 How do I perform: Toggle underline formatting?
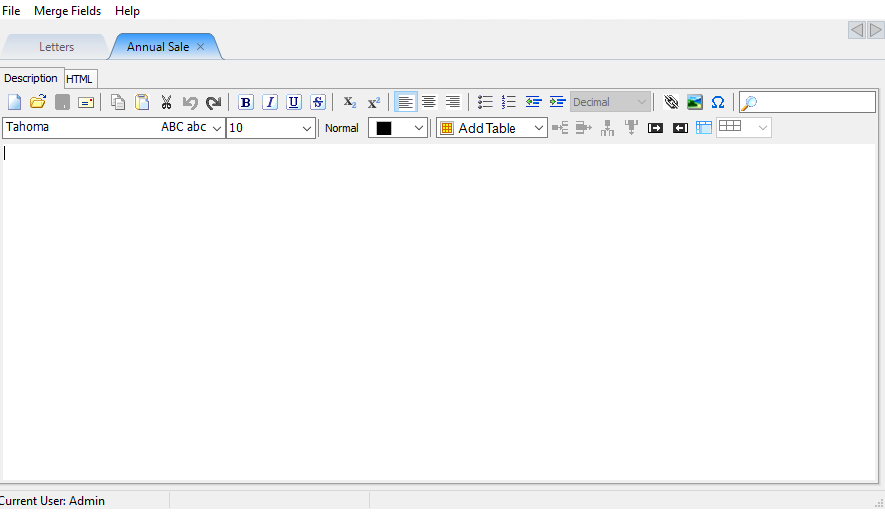tap(293, 102)
